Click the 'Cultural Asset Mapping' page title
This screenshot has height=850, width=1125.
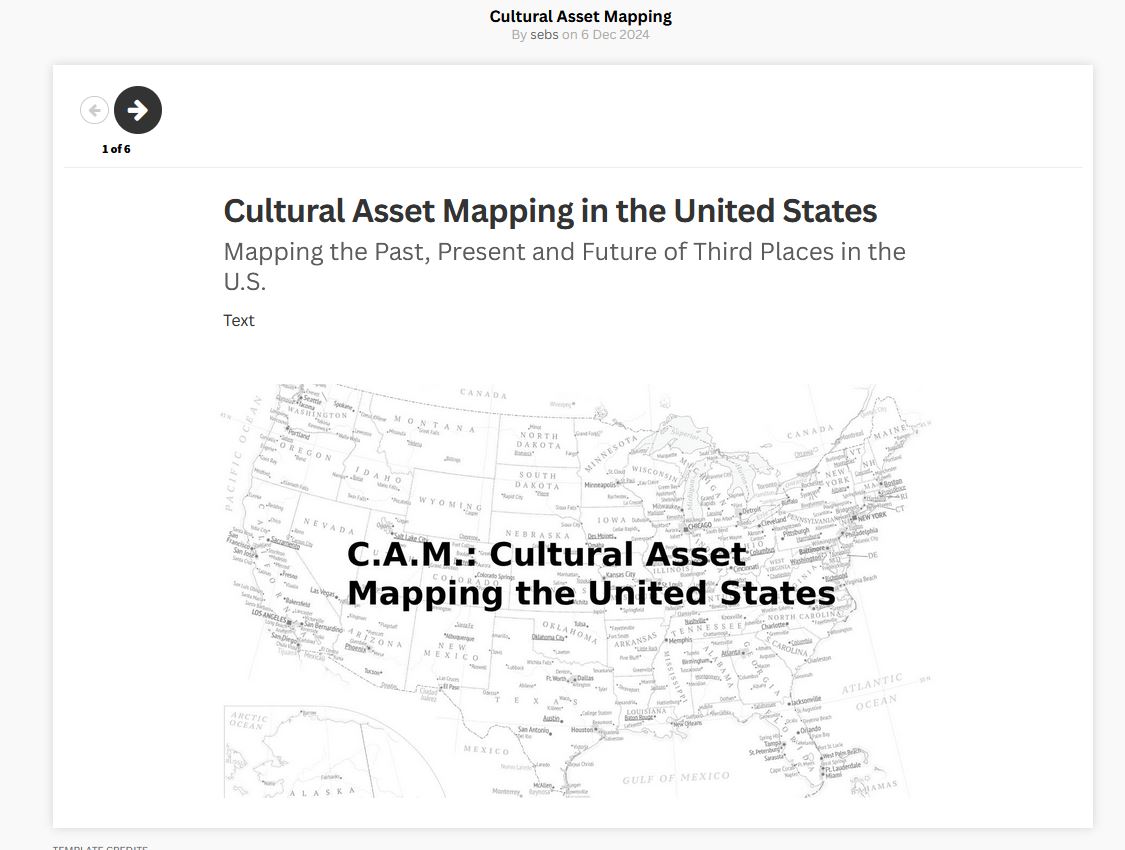pyautogui.click(x=580, y=16)
